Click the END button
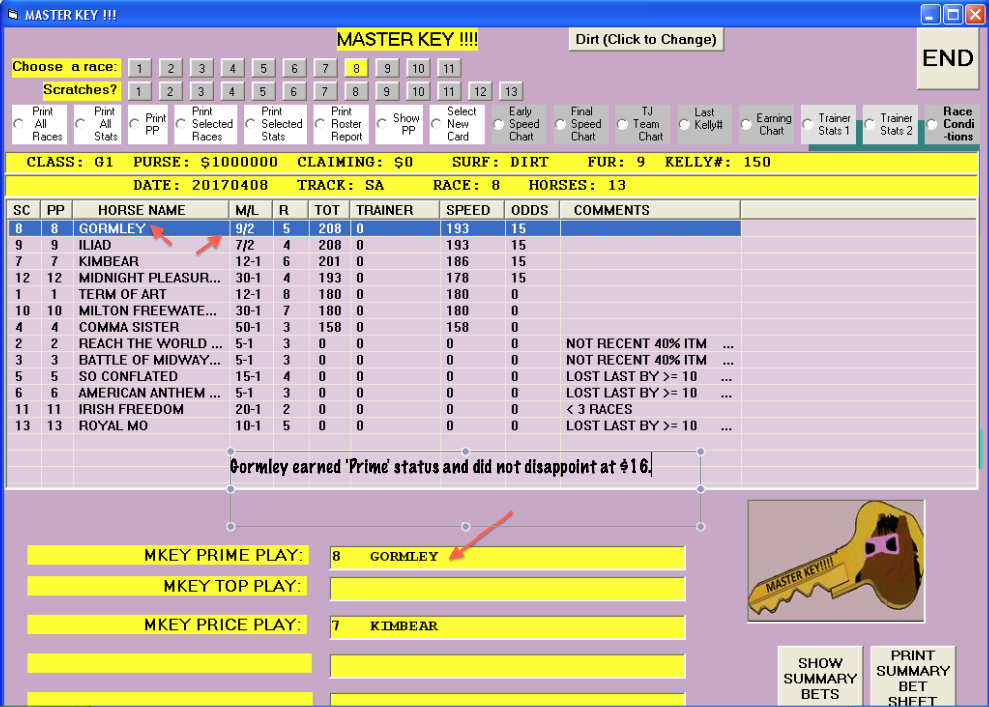The height and width of the screenshot is (707, 989). pyautogui.click(x=947, y=58)
